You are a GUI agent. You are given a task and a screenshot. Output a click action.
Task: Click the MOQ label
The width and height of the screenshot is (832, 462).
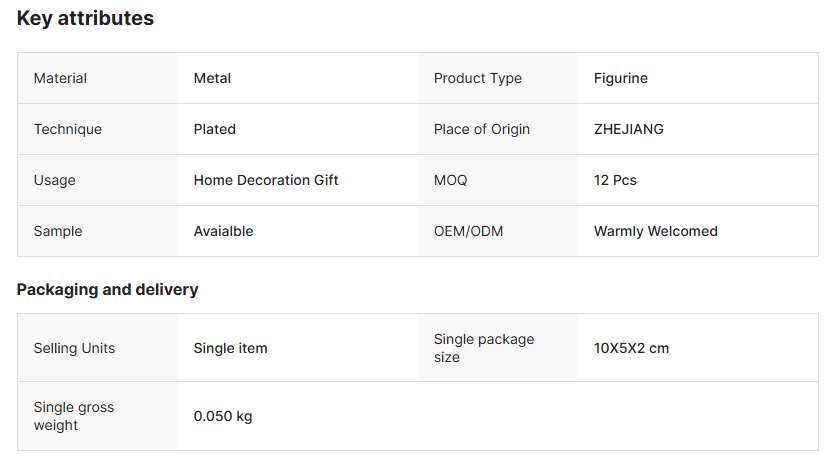[x=450, y=180]
